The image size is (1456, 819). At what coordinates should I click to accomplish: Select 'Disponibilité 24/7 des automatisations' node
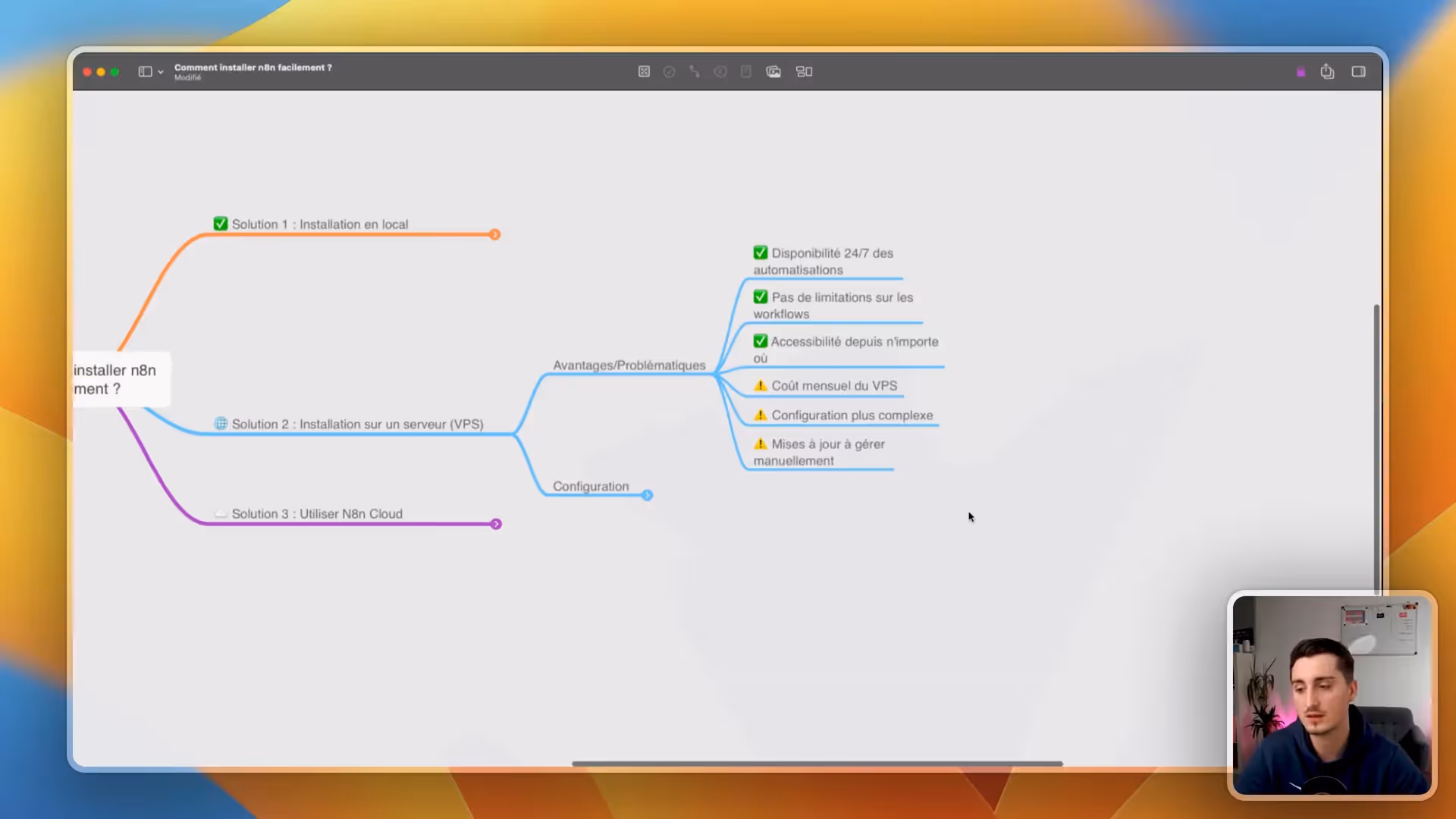pyautogui.click(x=824, y=262)
